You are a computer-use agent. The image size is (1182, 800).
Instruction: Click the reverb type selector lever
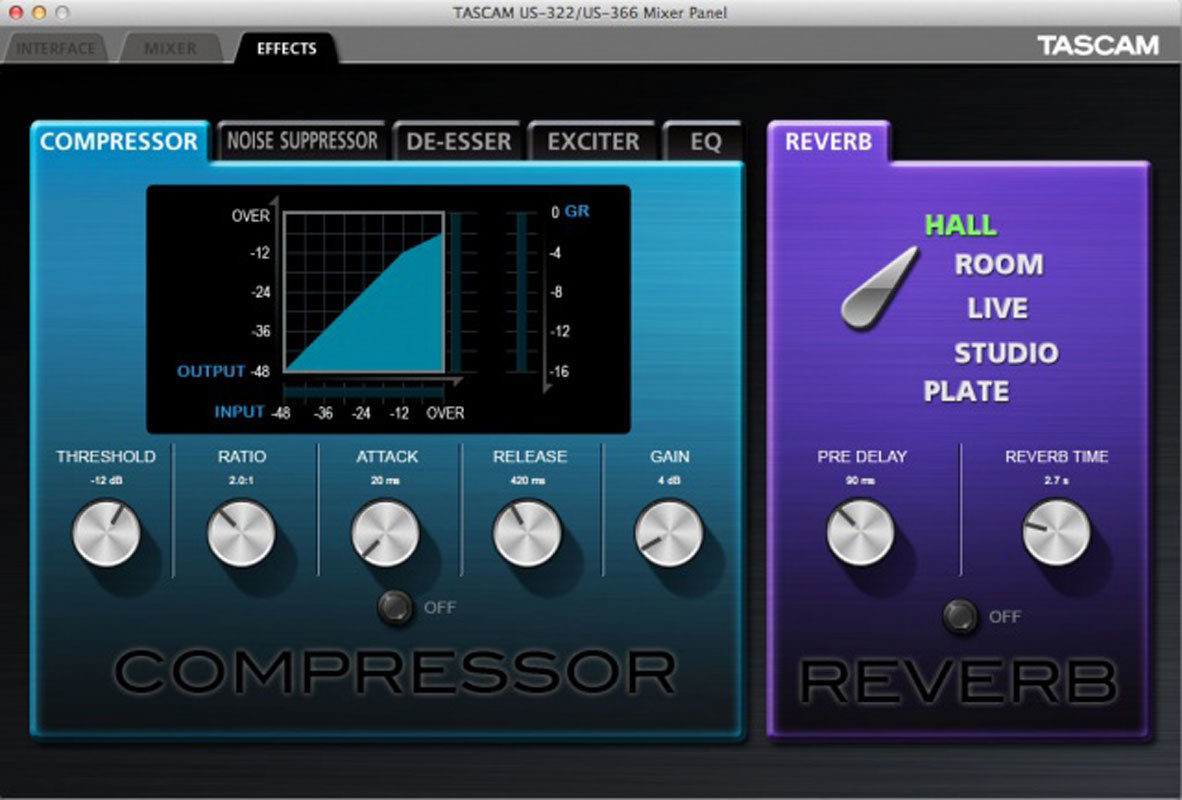click(879, 288)
